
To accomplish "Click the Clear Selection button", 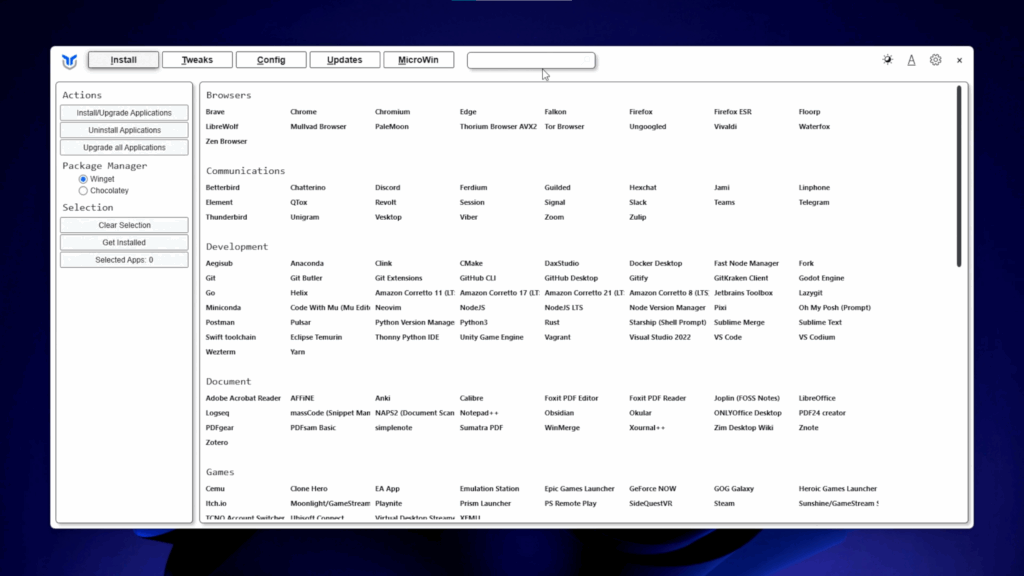I will 124,225.
